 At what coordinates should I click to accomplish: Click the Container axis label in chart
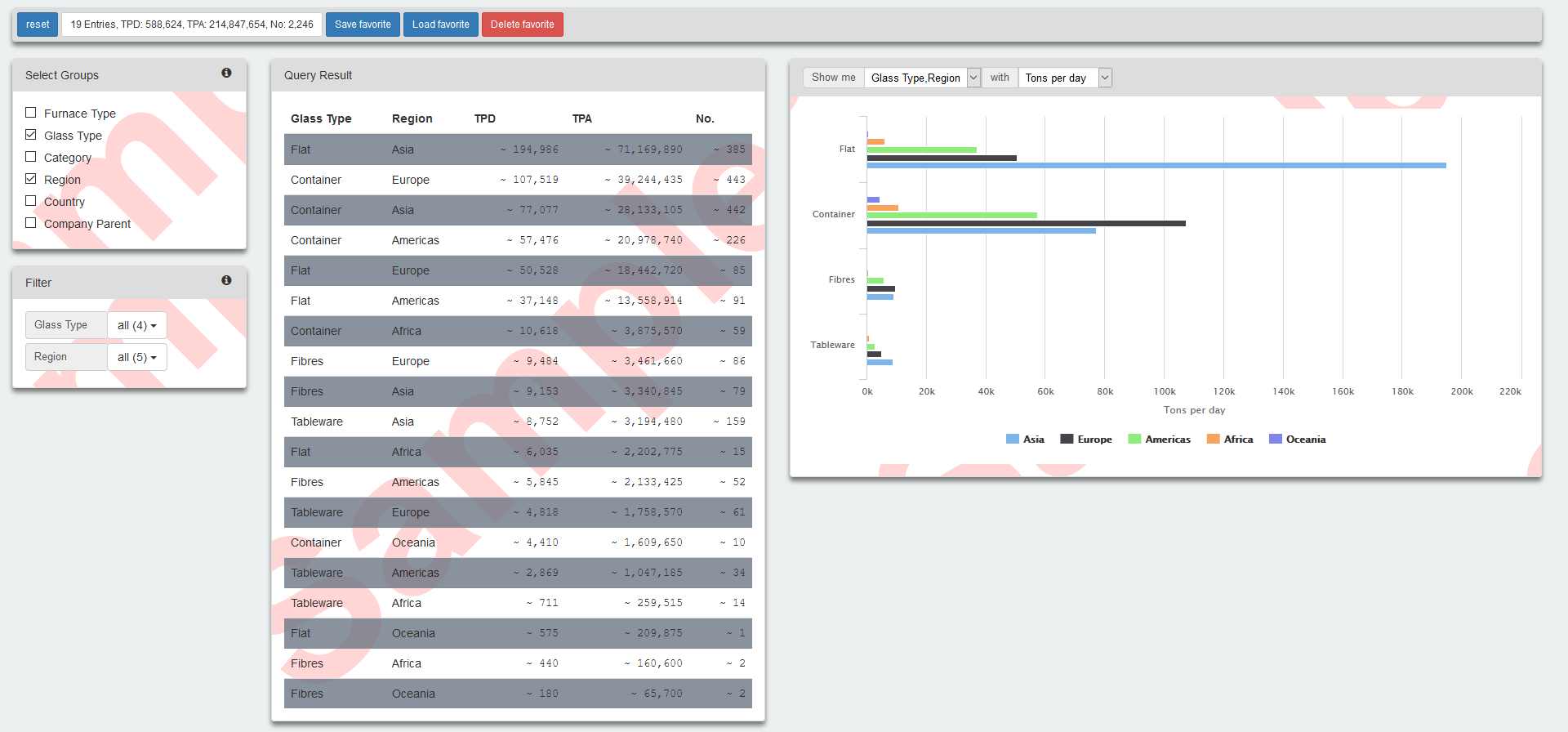coord(833,214)
